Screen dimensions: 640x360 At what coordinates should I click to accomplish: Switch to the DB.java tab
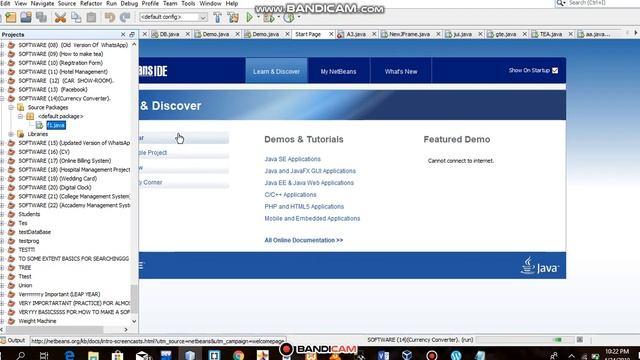[169, 34]
